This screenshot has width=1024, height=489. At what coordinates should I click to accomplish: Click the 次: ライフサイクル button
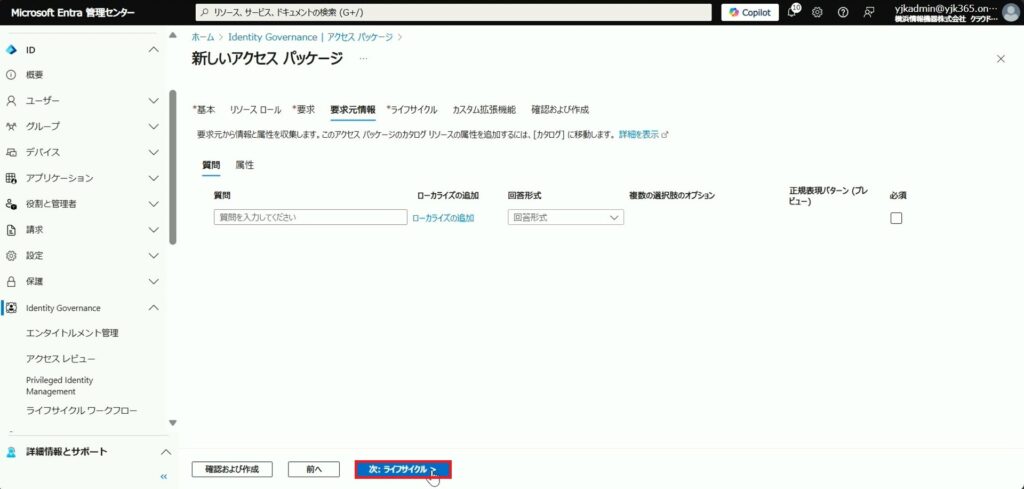point(403,469)
